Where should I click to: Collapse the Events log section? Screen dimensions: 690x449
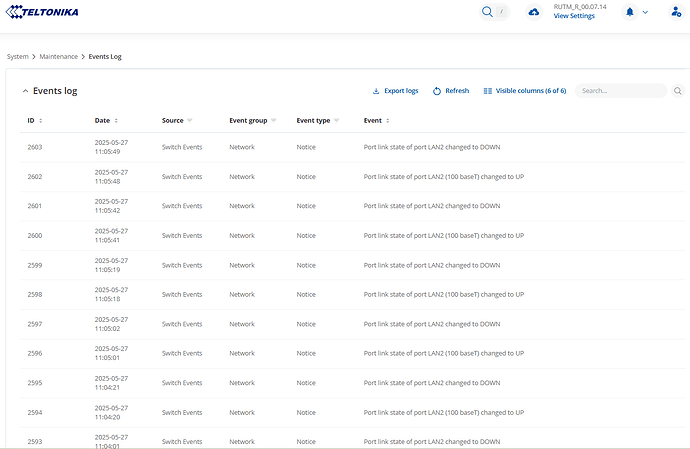[x=25, y=91]
